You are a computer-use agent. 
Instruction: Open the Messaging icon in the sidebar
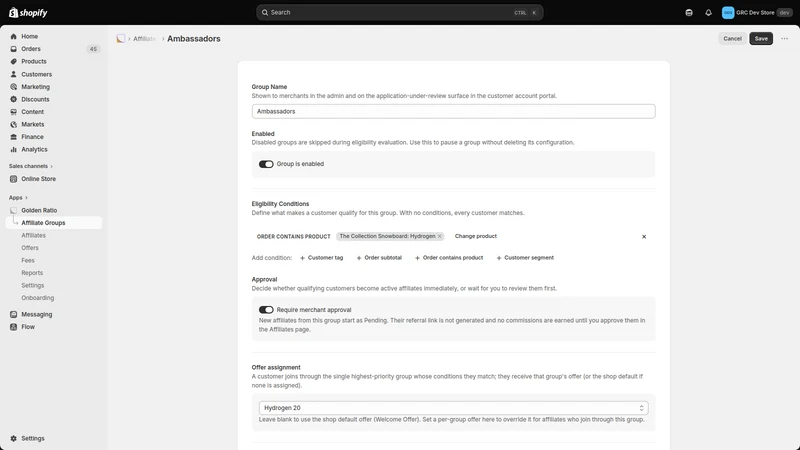pos(13,314)
